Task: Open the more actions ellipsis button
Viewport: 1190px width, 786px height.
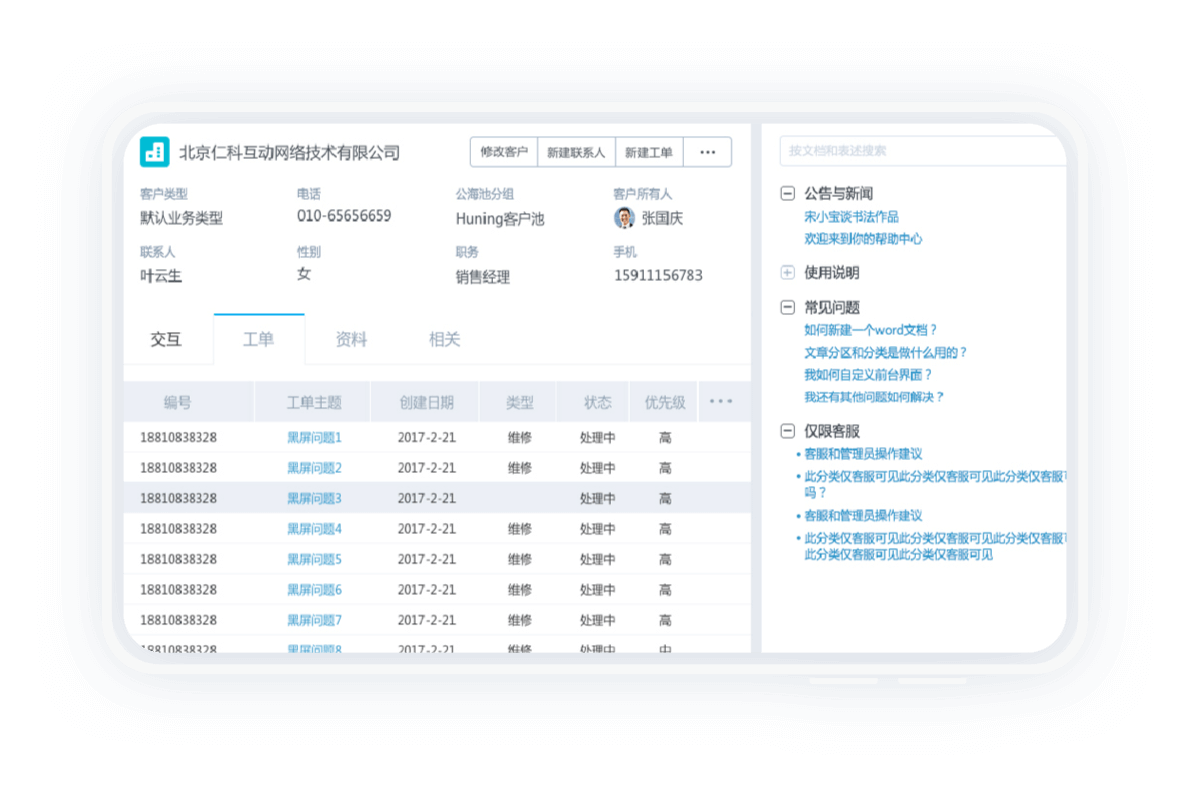Action: tap(707, 152)
